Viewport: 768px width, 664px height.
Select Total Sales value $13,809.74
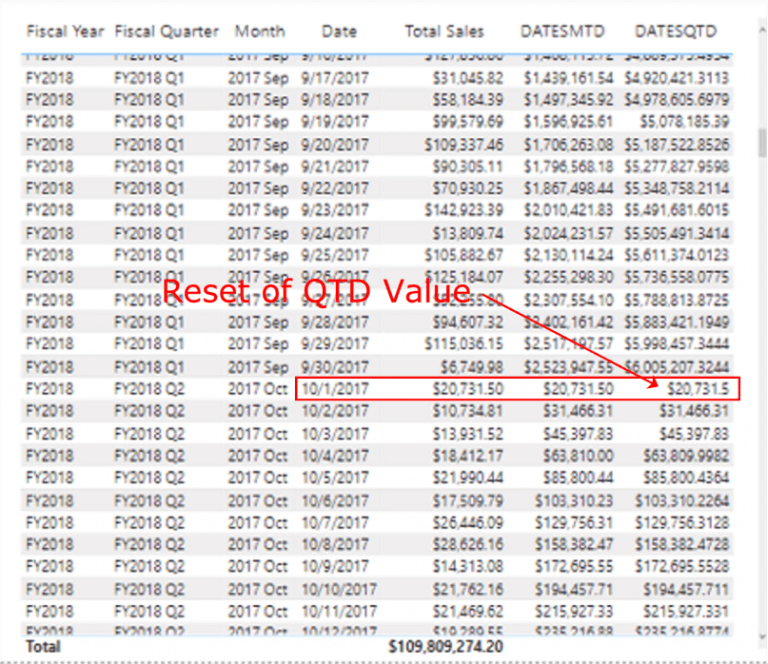coord(468,233)
